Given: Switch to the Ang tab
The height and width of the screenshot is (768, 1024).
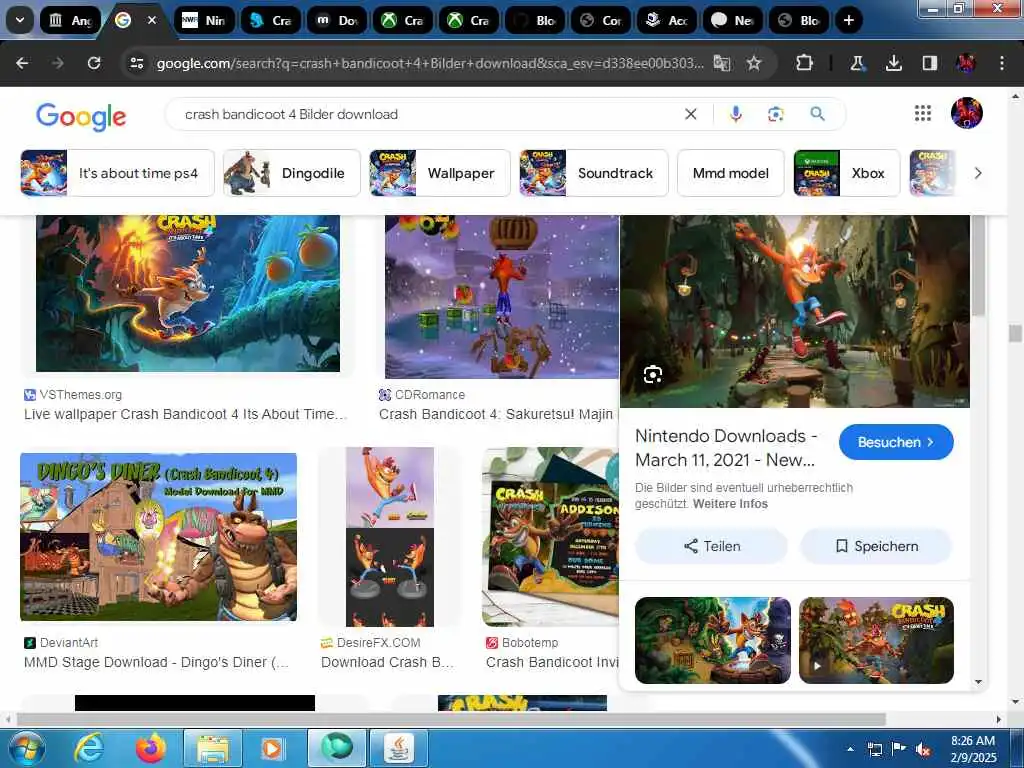Looking at the screenshot, I should point(71,20).
